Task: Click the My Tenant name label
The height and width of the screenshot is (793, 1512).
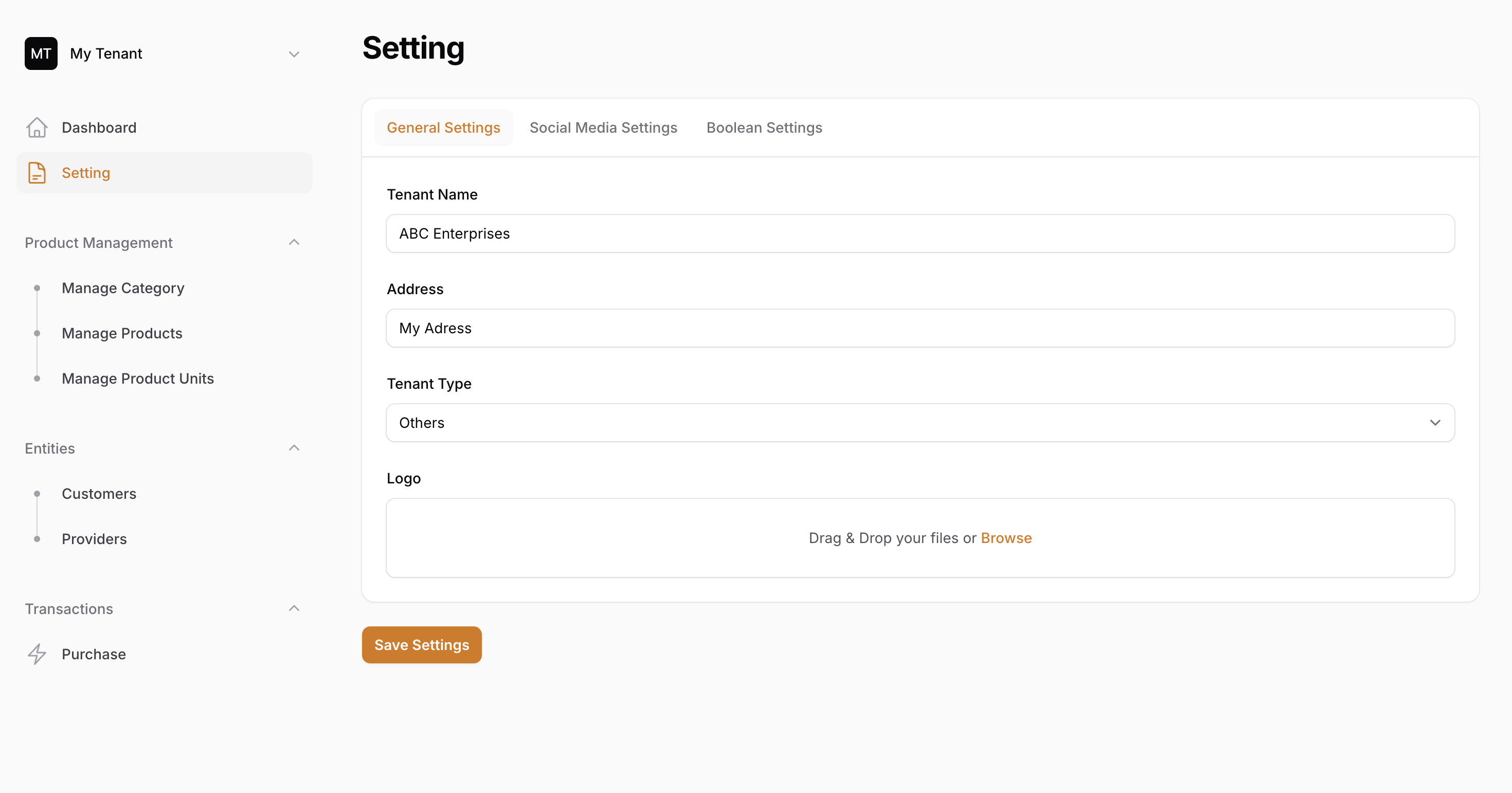Action: tap(106, 53)
